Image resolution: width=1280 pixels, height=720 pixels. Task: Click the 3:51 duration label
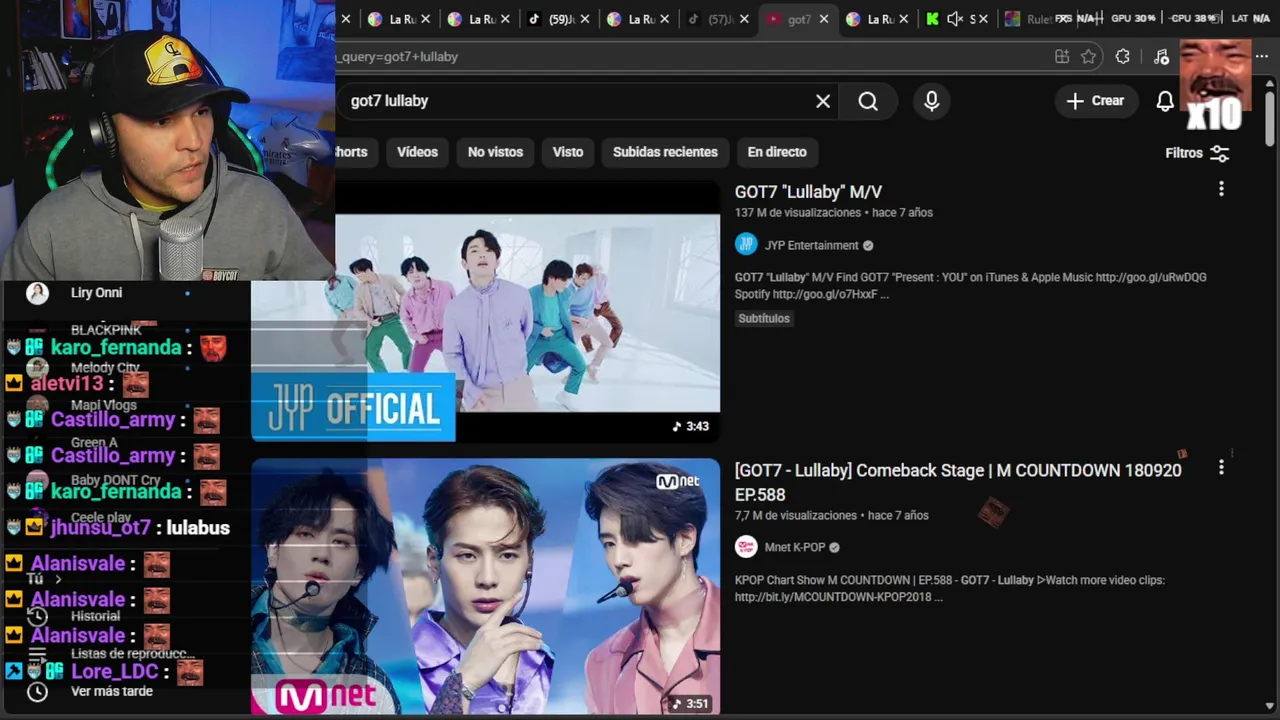click(x=691, y=704)
